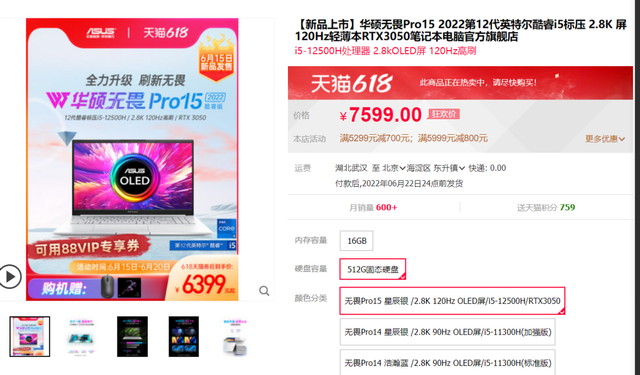Expand 更多优惠 promotions dropdown

(605, 139)
